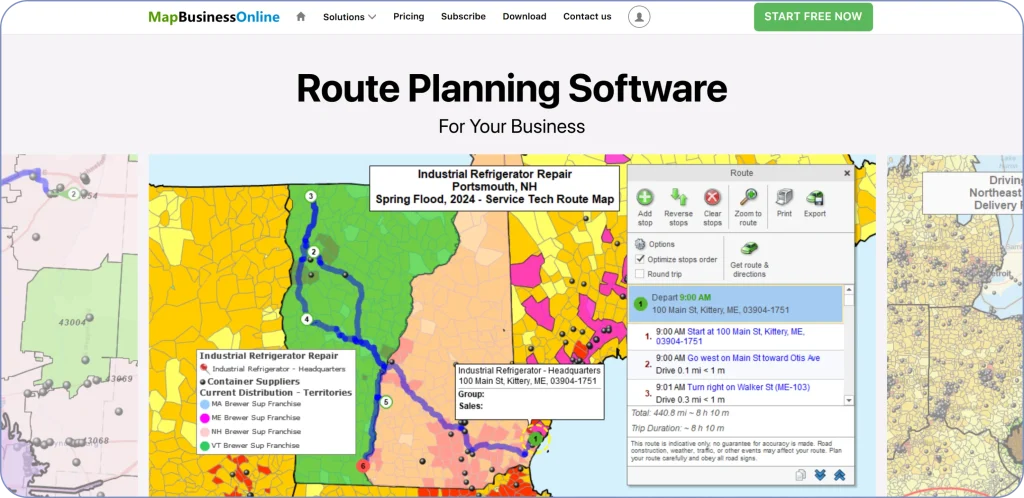Click direction 'Go west on Main St toward Otis Ave'

click(x=754, y=358)
